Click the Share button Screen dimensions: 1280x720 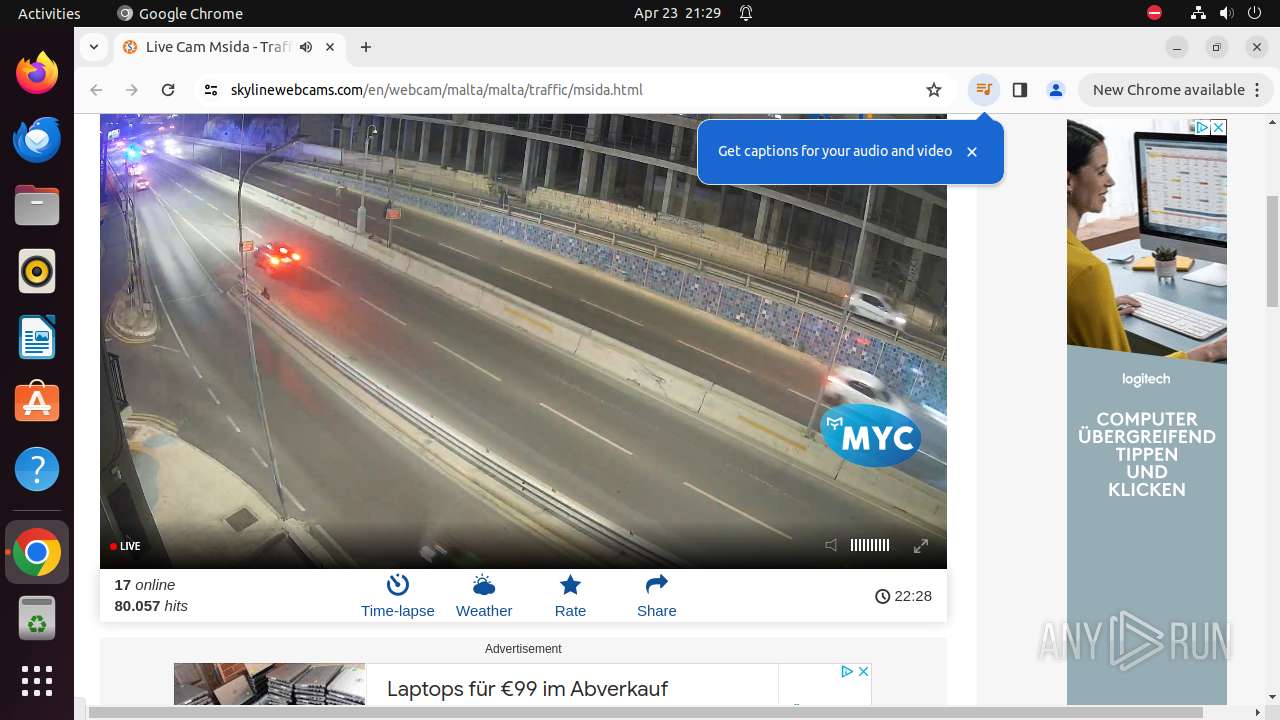(x=657, y=596)
